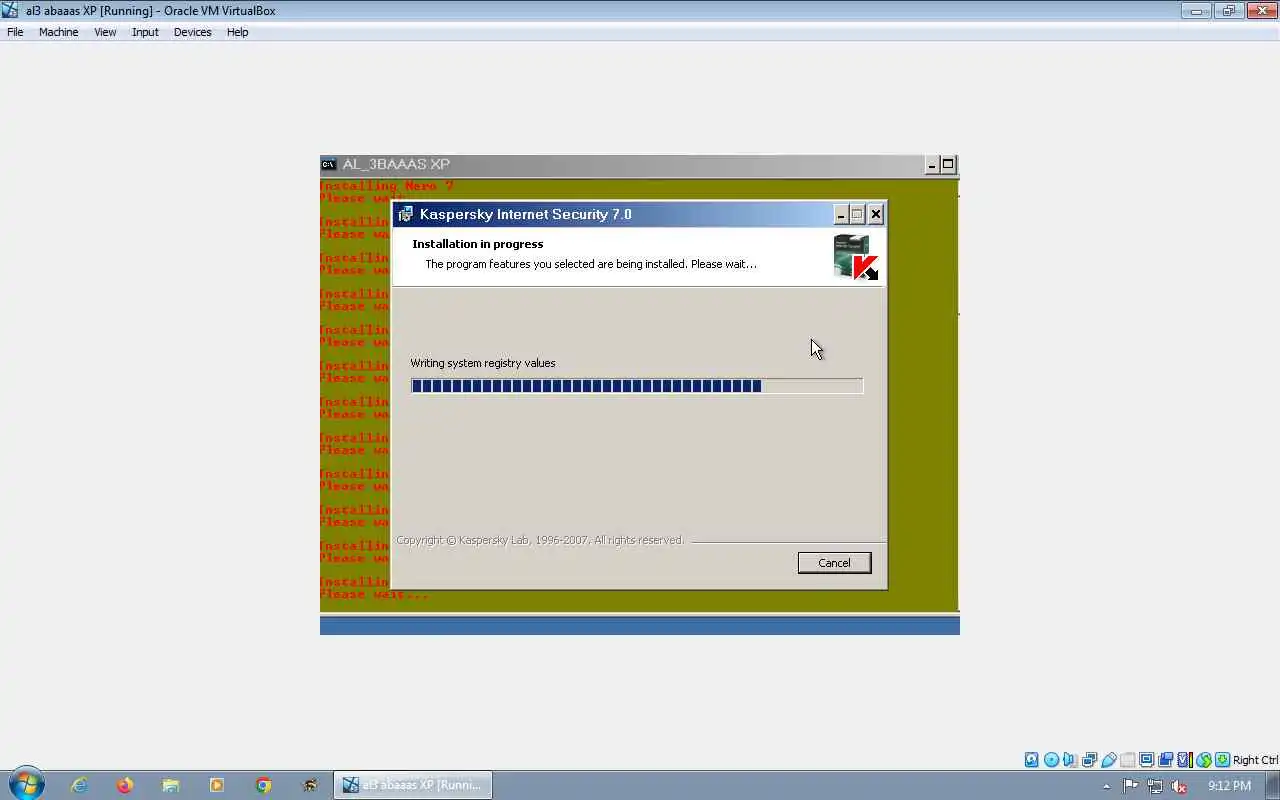
Task: Click the muted volume tray icon
Action: point(1179,786)
